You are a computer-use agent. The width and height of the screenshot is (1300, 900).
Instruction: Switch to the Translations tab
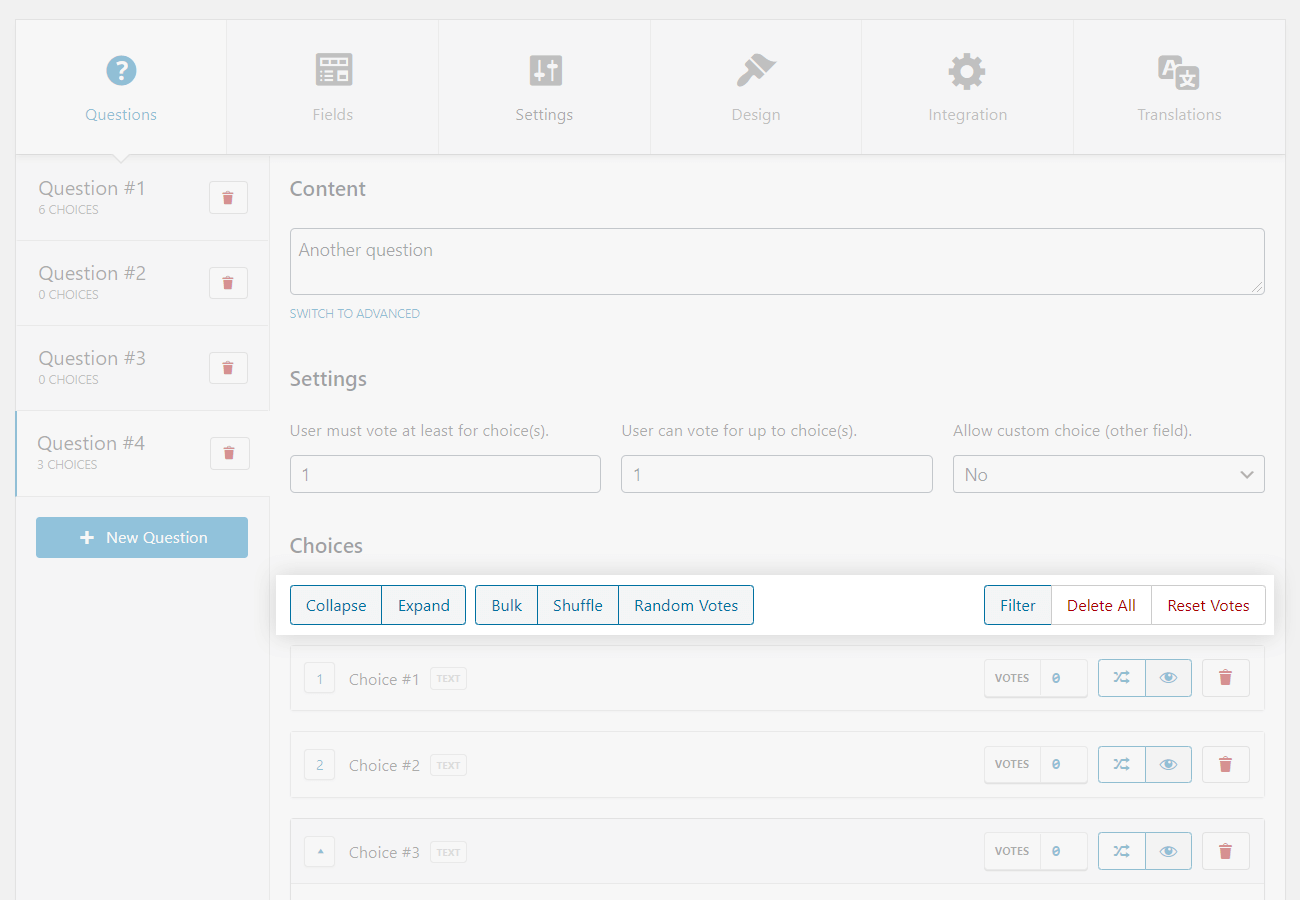(x=1179, y=87)
